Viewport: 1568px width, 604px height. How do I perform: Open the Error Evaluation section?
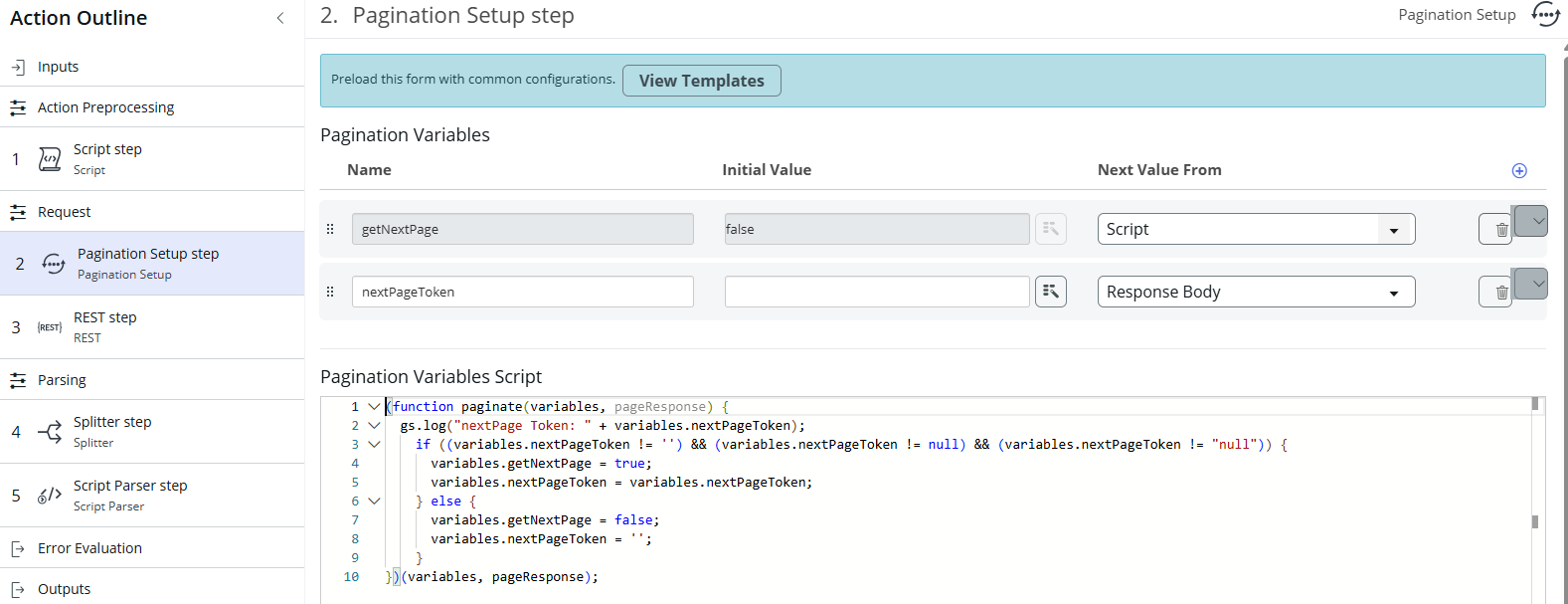pos(89,548)
